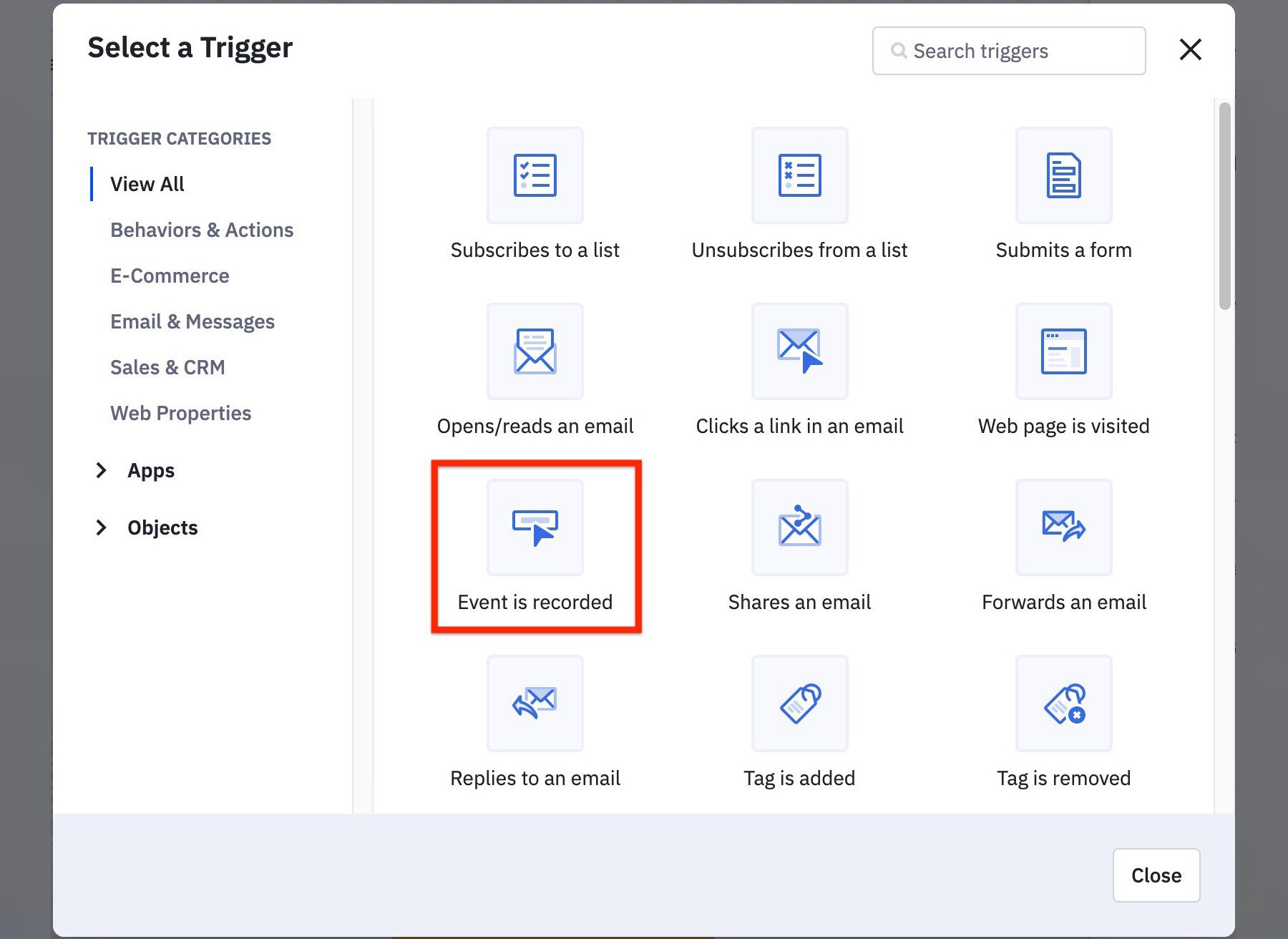1288x939 pixels.
Task: Switch to the E-Commerce category
Action: point(170,276)
